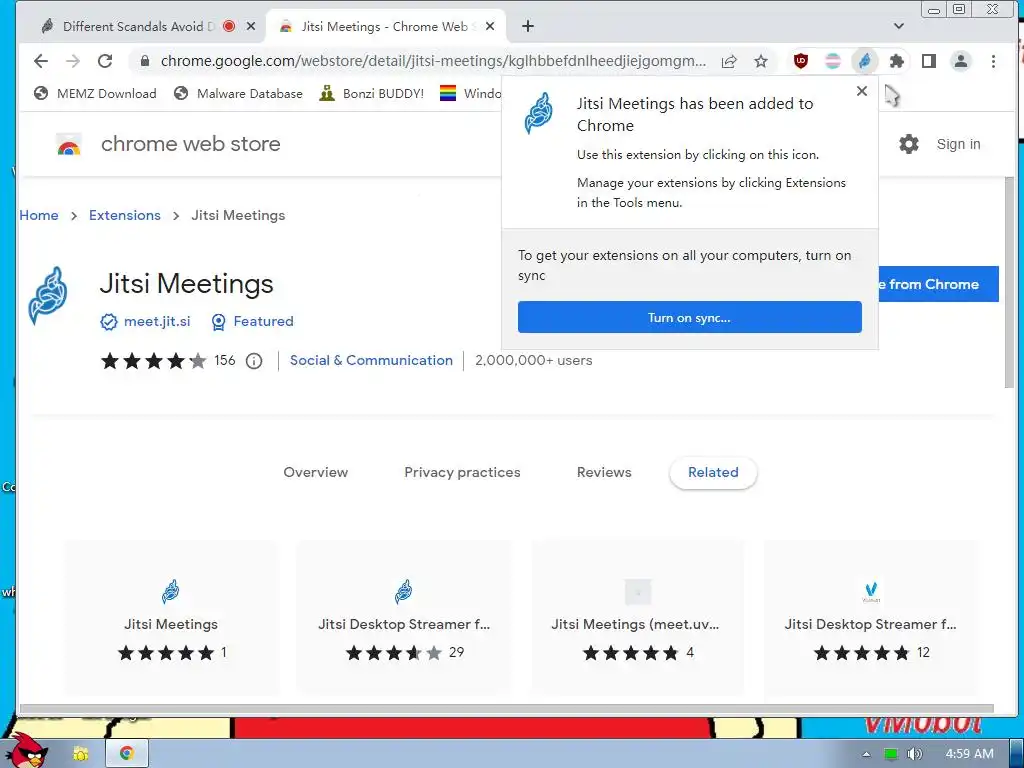Share this page via the share icon
This screenshot has height=768, width=1024.
pos(729,61)
